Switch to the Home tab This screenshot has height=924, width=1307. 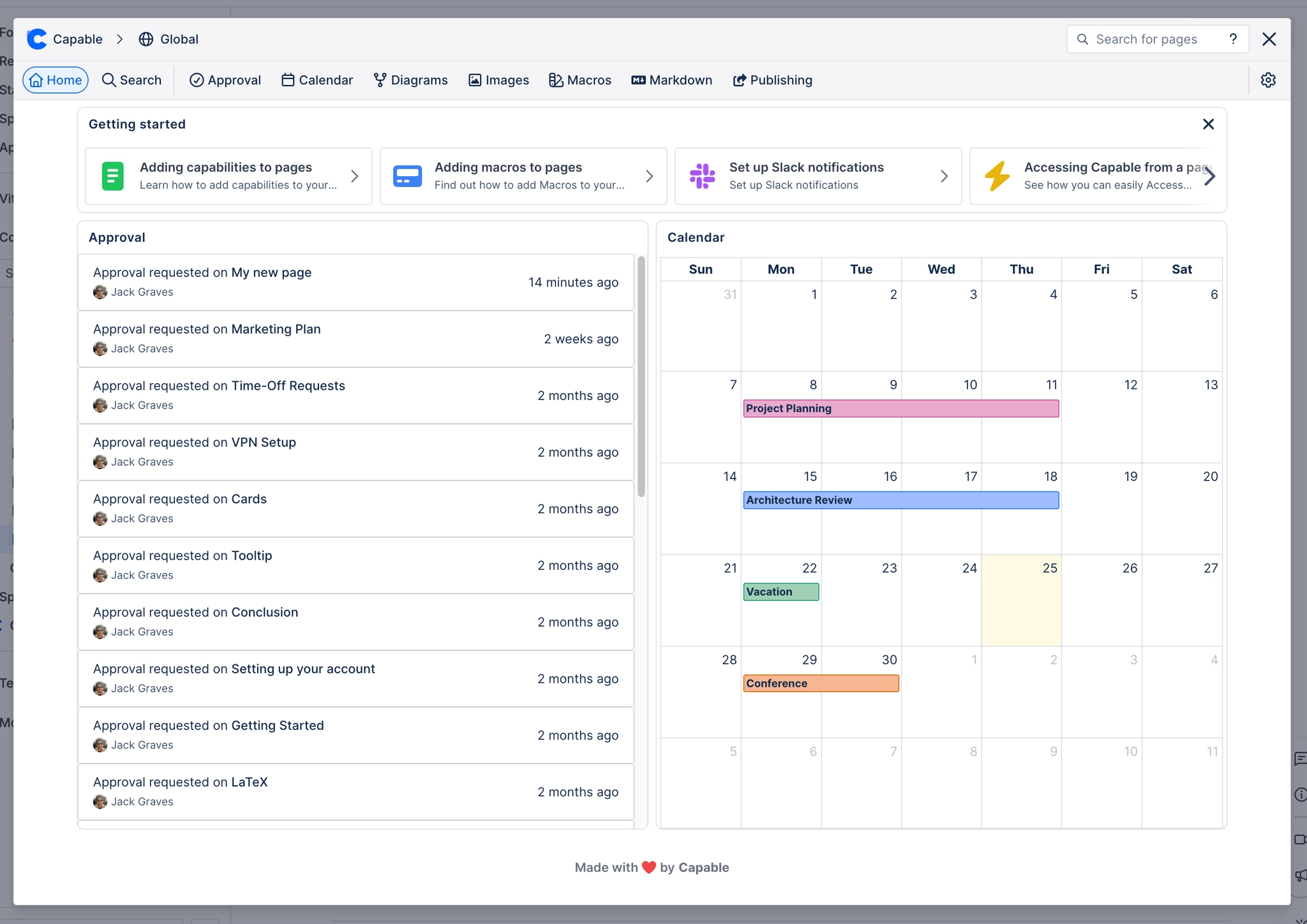[x=56, y=80]
